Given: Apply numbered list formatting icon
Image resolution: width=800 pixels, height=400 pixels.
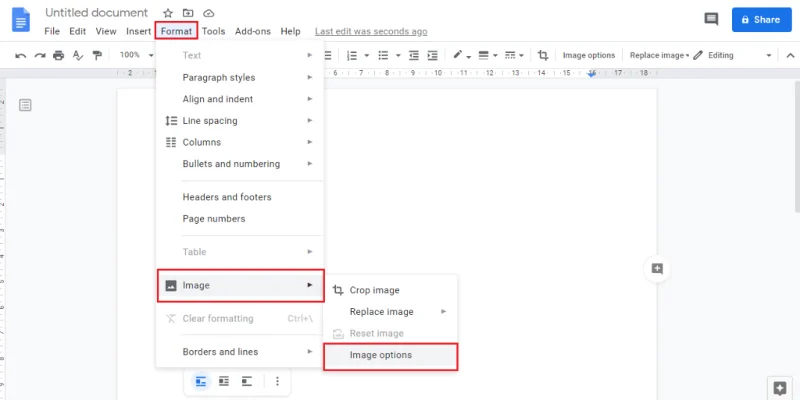Looking at the screenshot, I should pyautogui.click(x=352, y=56).
